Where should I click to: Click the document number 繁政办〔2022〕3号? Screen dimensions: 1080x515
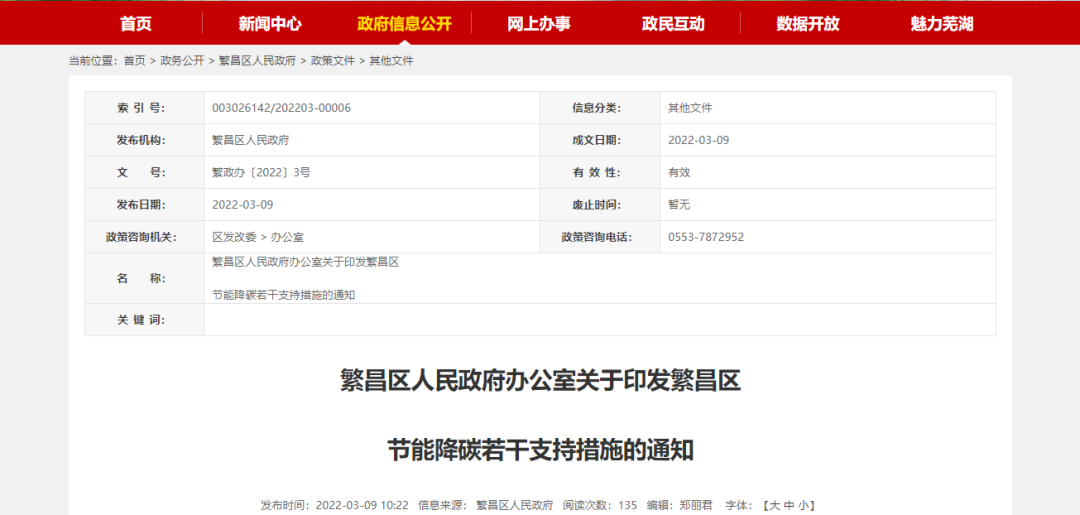pos(261,172)
